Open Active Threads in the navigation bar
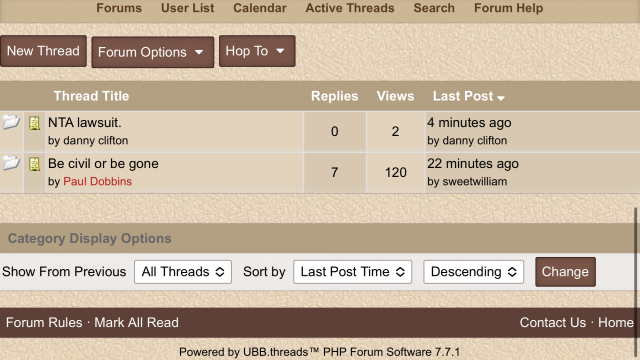Image resolution: width=640 pixels, height=360 pixels. [350, 8]
